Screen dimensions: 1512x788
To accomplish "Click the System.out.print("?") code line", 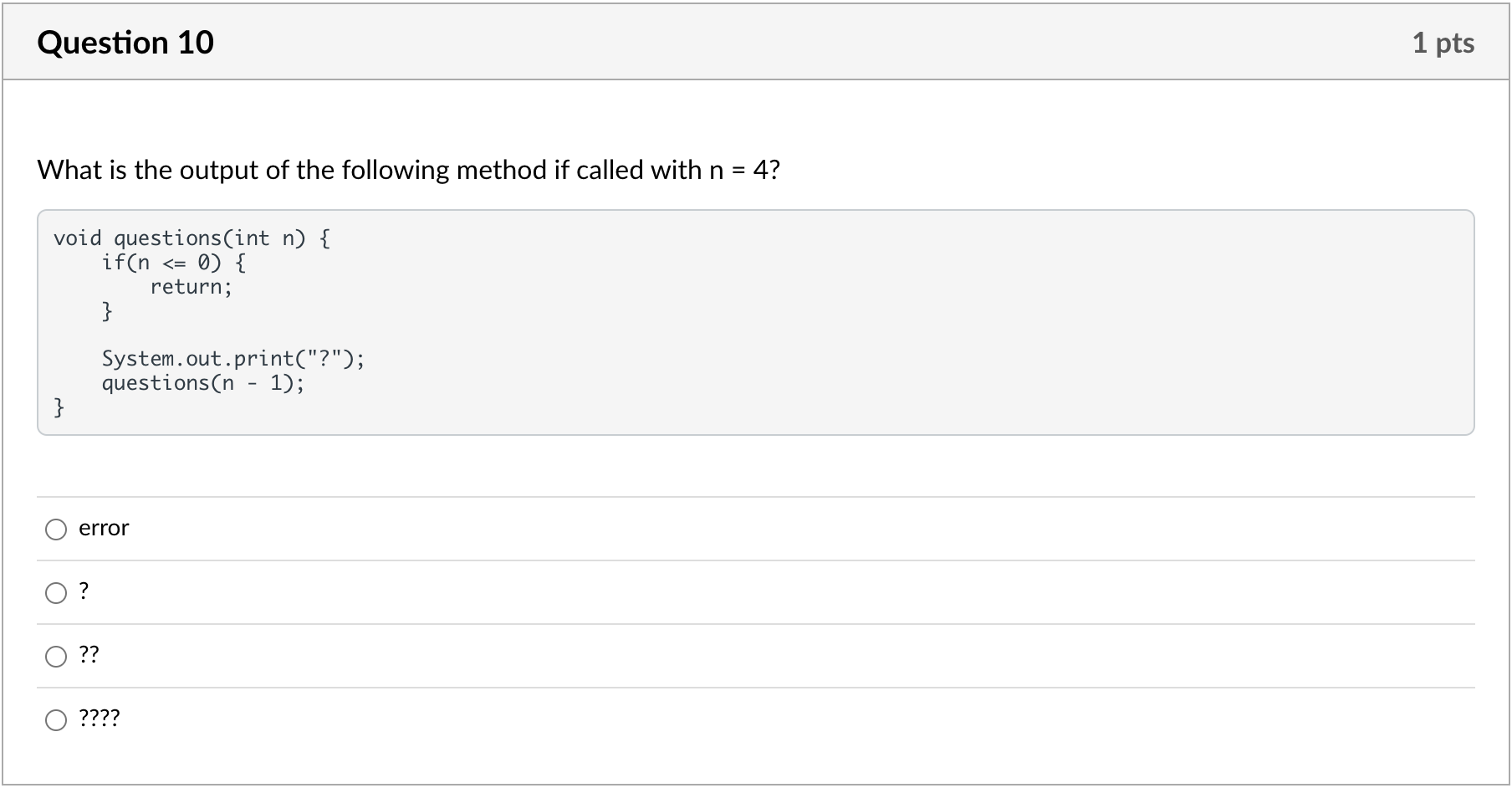I will click(x=233, y=359).
